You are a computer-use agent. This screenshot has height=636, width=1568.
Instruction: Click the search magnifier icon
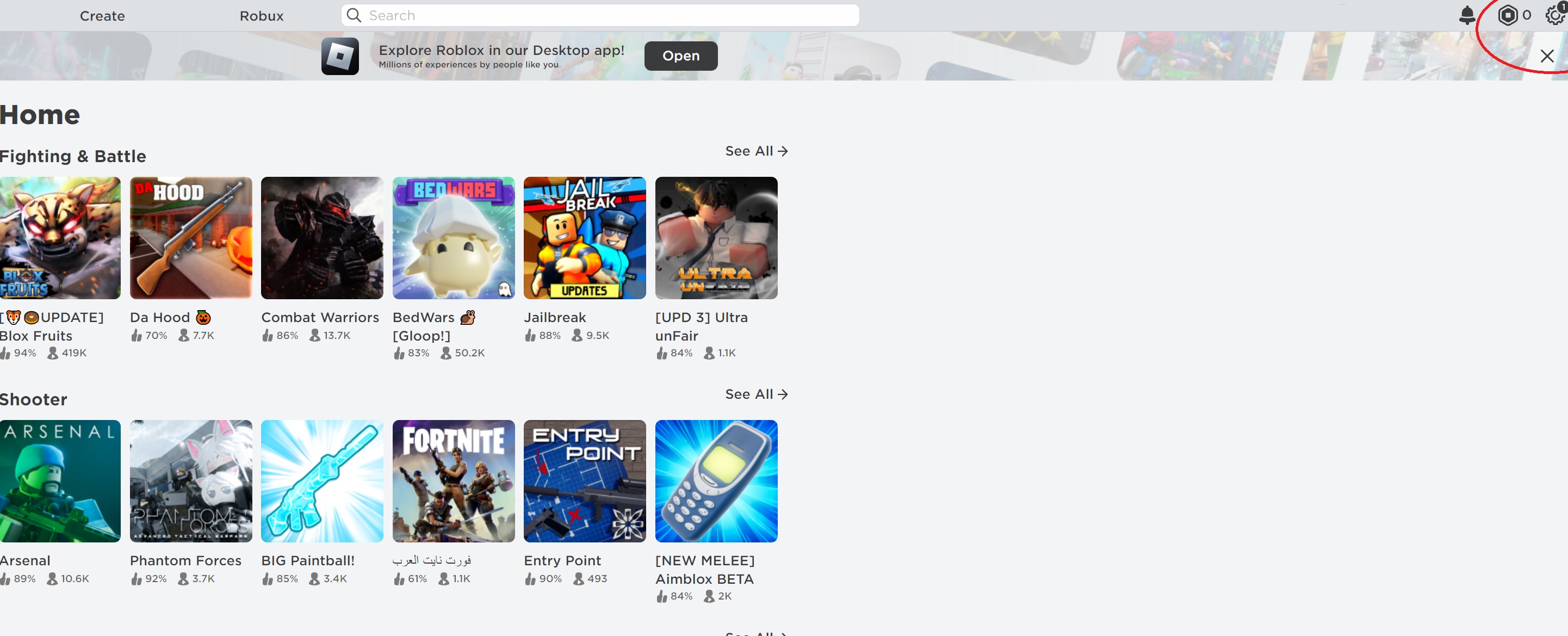(354, 15)
